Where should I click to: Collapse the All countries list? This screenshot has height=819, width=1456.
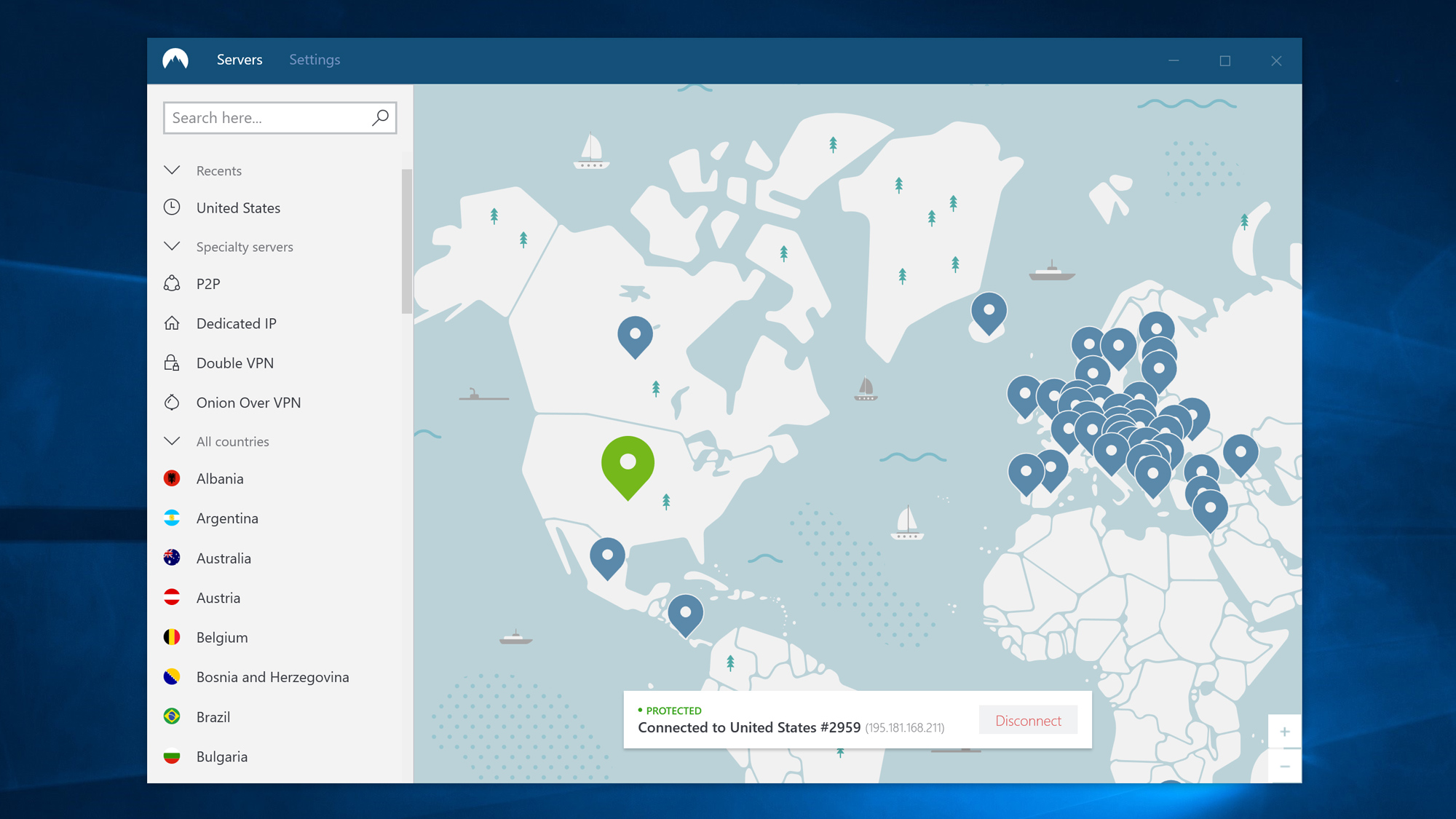172,441
